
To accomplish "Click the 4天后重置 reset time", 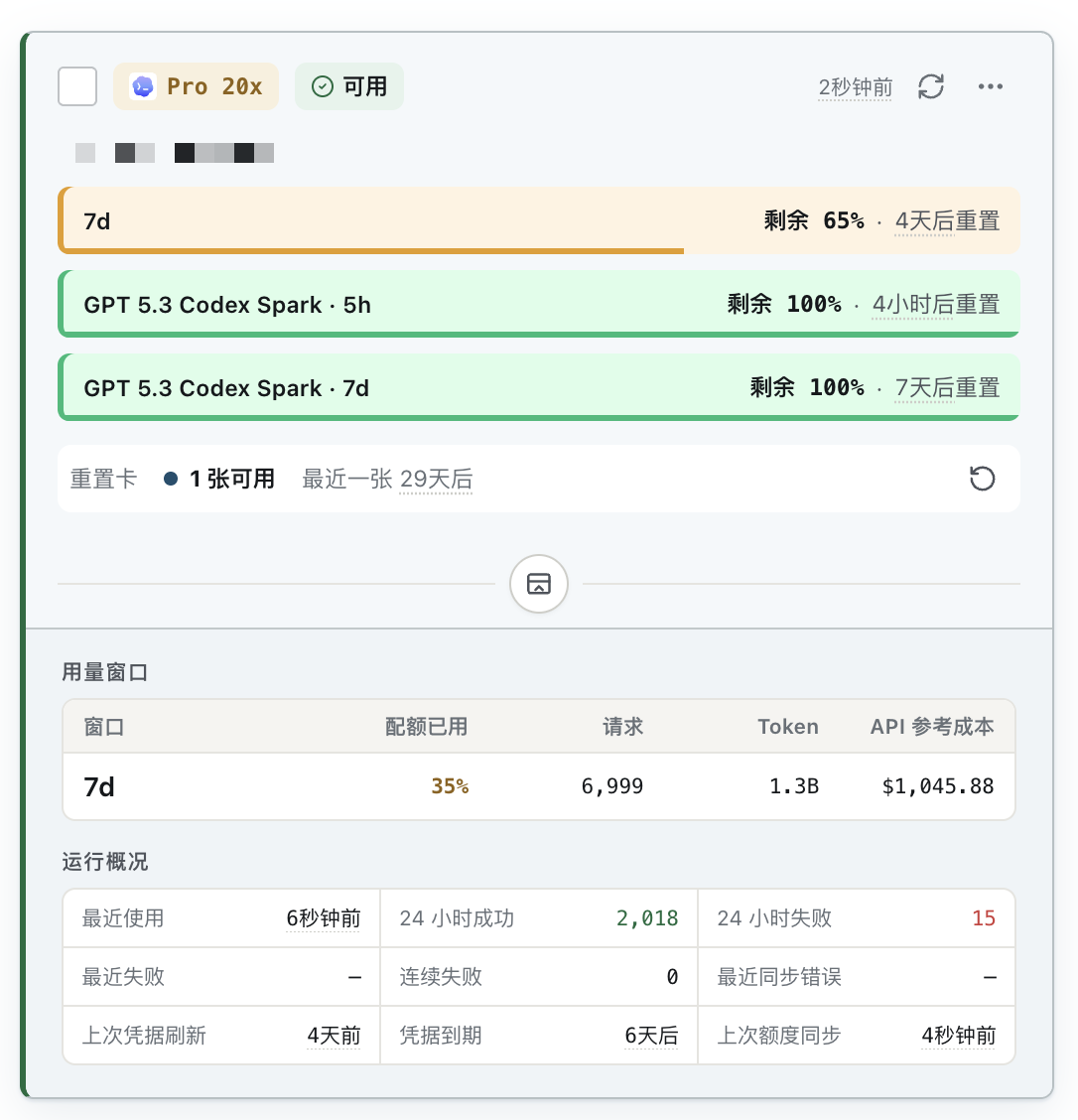I will tap(947, 220).
